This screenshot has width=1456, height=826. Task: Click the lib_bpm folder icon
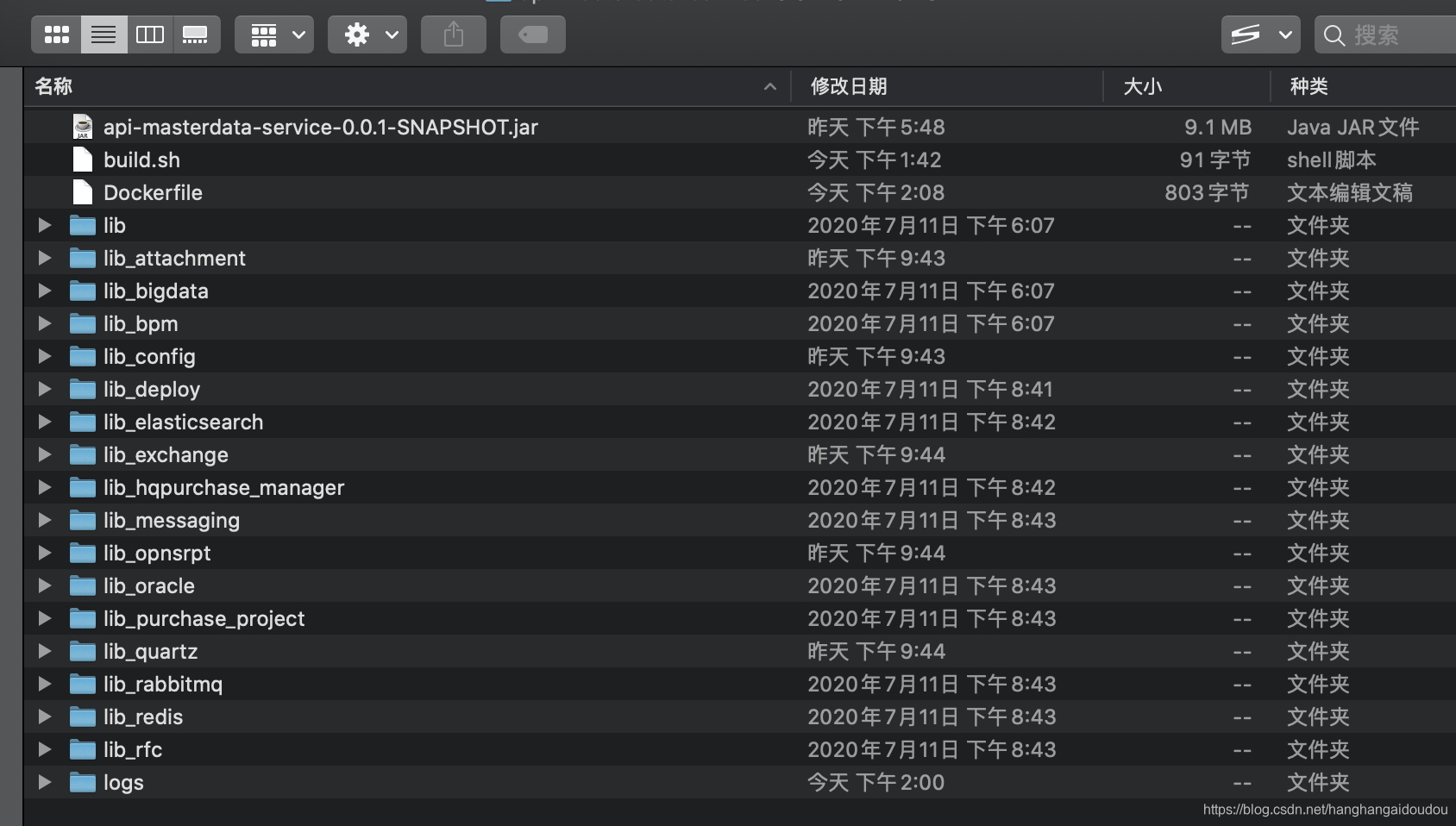[83, 323]
